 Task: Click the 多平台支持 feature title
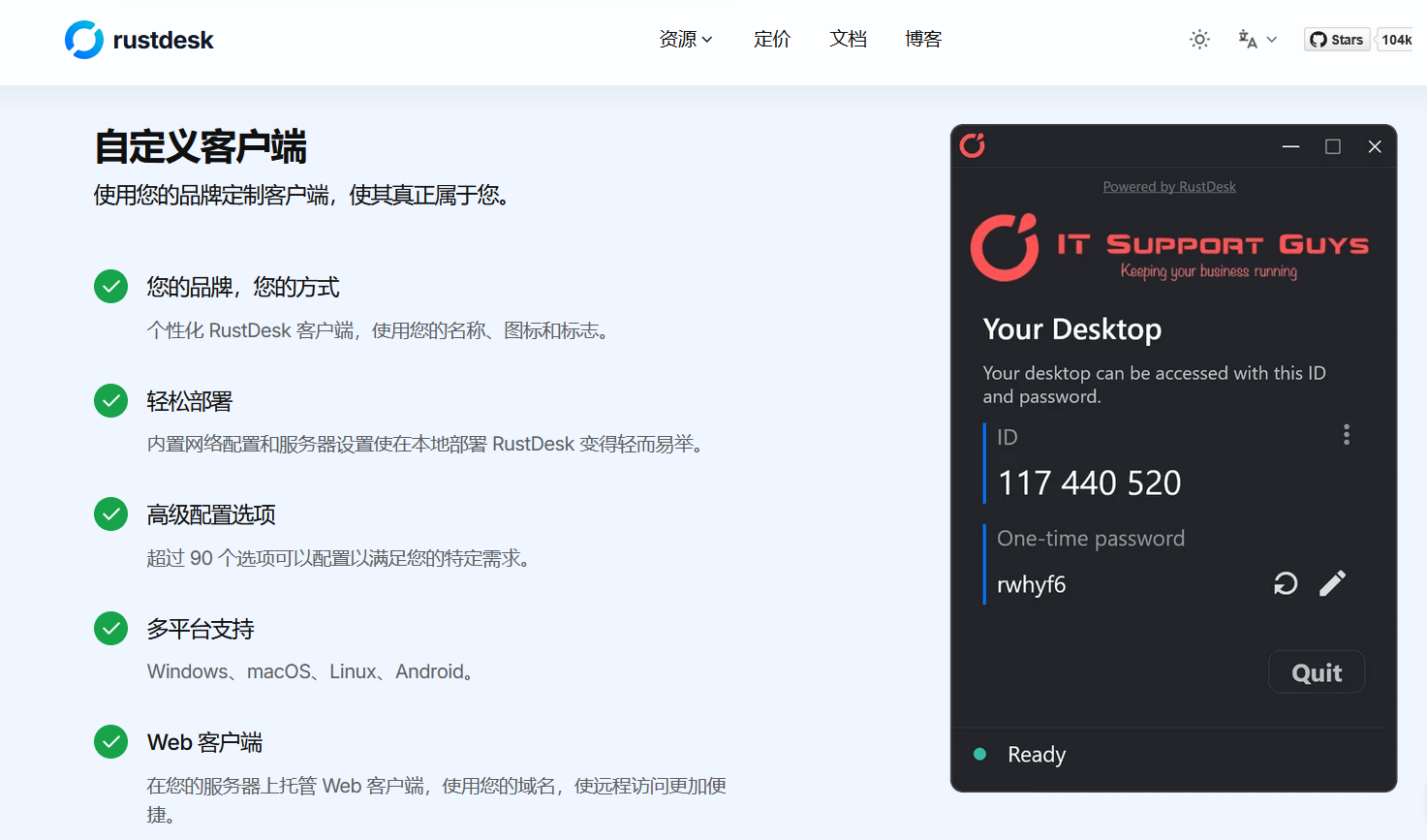[x=201, y=629]
